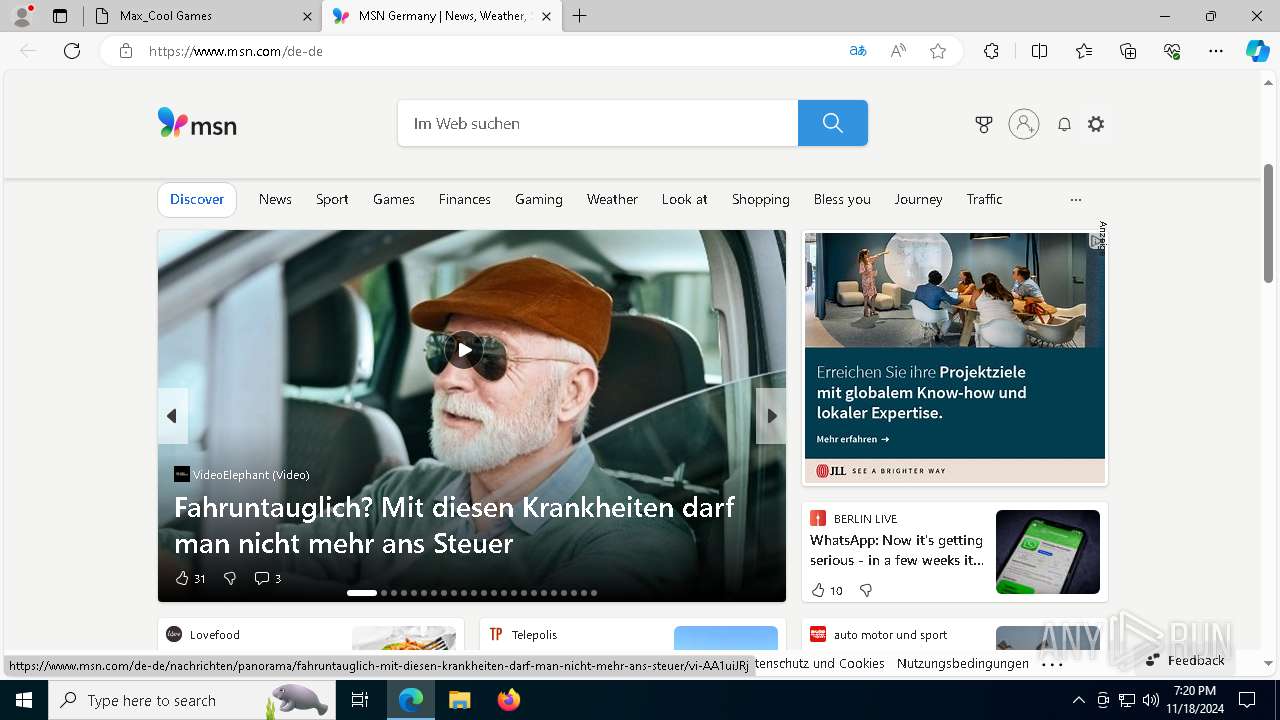
Task: Open Microsoft Rewards trophy icon
Action: pyautogui.click(x=984, y=124)
